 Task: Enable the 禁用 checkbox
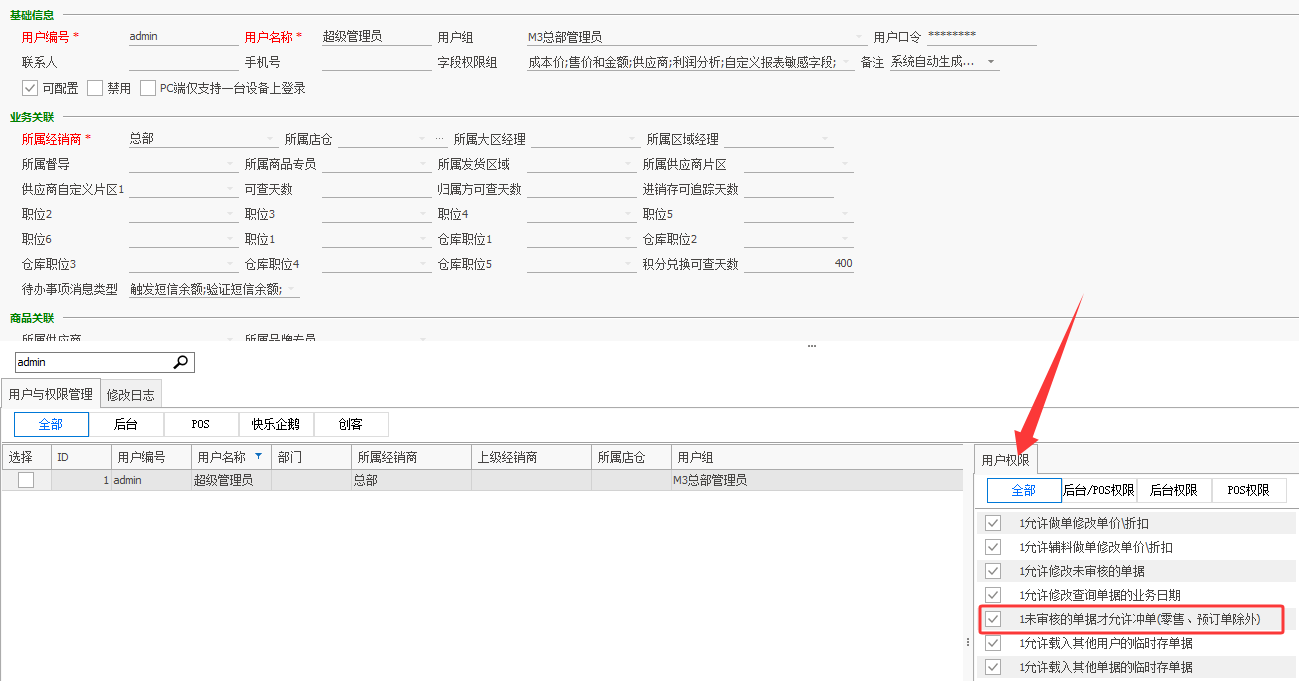[95, 88]
